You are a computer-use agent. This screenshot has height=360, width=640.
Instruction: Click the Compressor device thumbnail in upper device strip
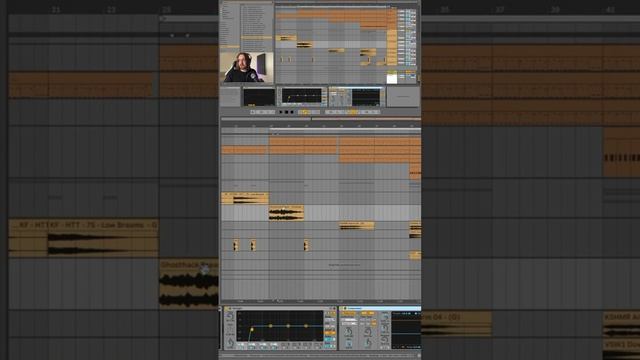point(356,97)
